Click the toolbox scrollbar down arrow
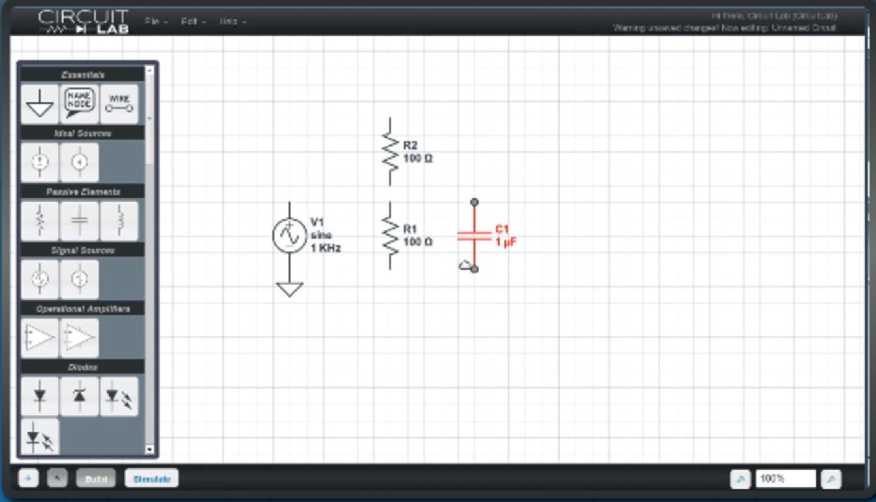Image resolution: width=876 pixels, height=502 pixels. [149, 450]
